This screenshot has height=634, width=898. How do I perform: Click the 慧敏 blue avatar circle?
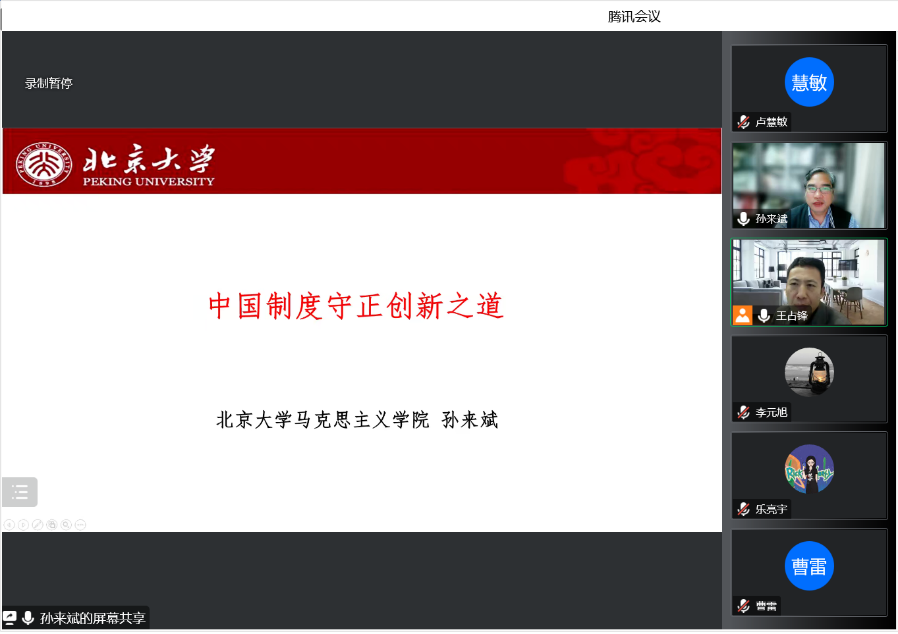click(x=809, y=83)
